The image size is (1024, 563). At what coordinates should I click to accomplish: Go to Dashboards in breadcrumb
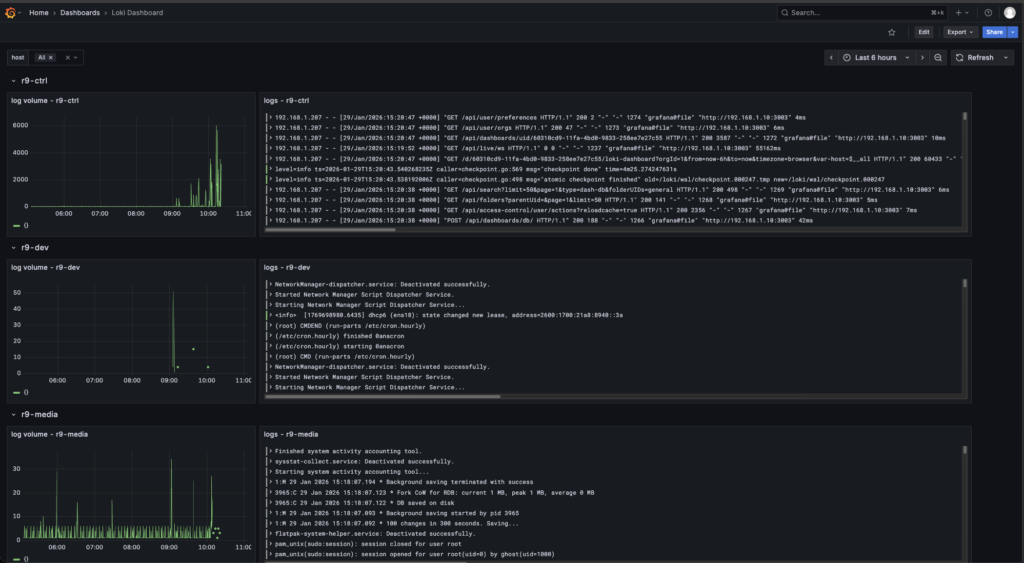coord(80,13)
